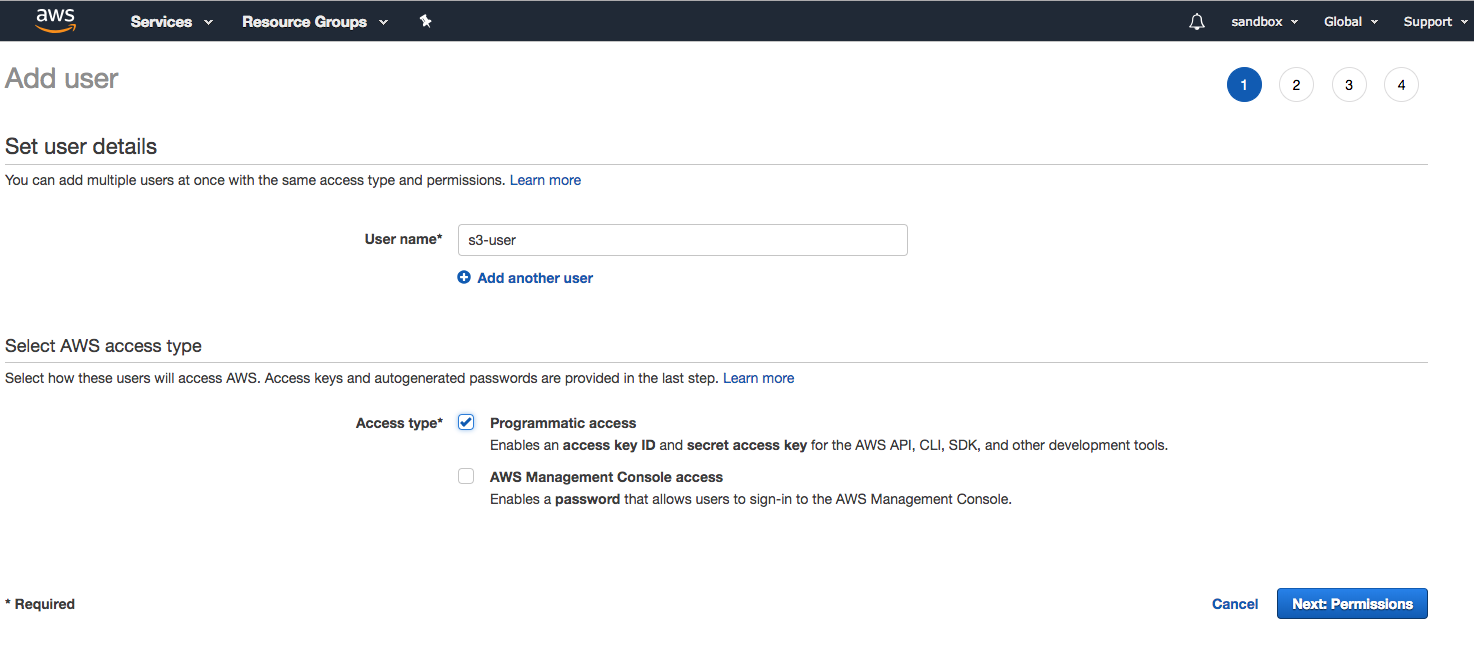Image resolution: width=1474 pixels, height=647 pixels.
Task: Expand the Services dropdown menu
Action: [171, 22]
